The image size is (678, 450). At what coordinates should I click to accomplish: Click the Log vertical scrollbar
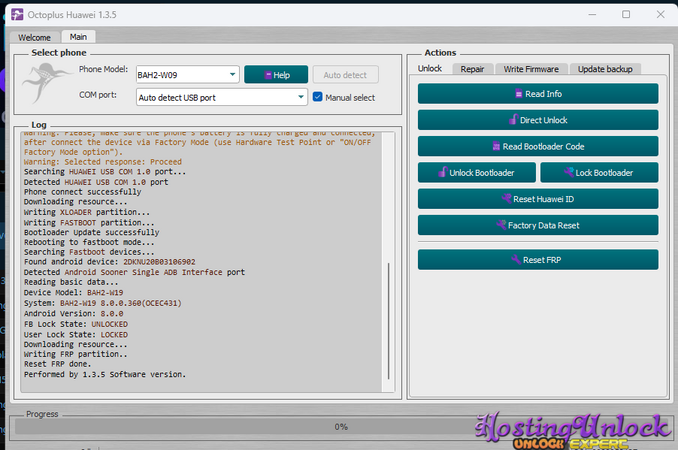point(388,260)
